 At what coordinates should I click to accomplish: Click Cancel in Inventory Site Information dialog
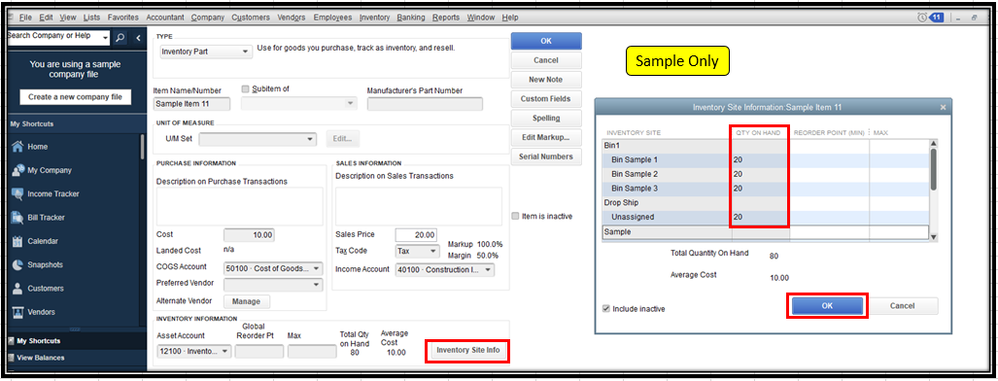pos(903,306)
